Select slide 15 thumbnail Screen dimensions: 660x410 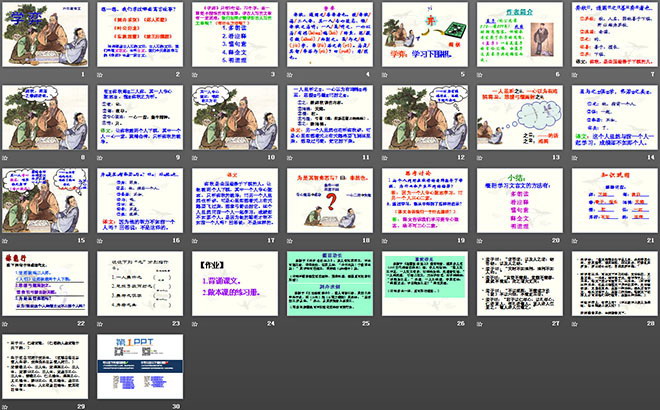click(x=45, y=201)
